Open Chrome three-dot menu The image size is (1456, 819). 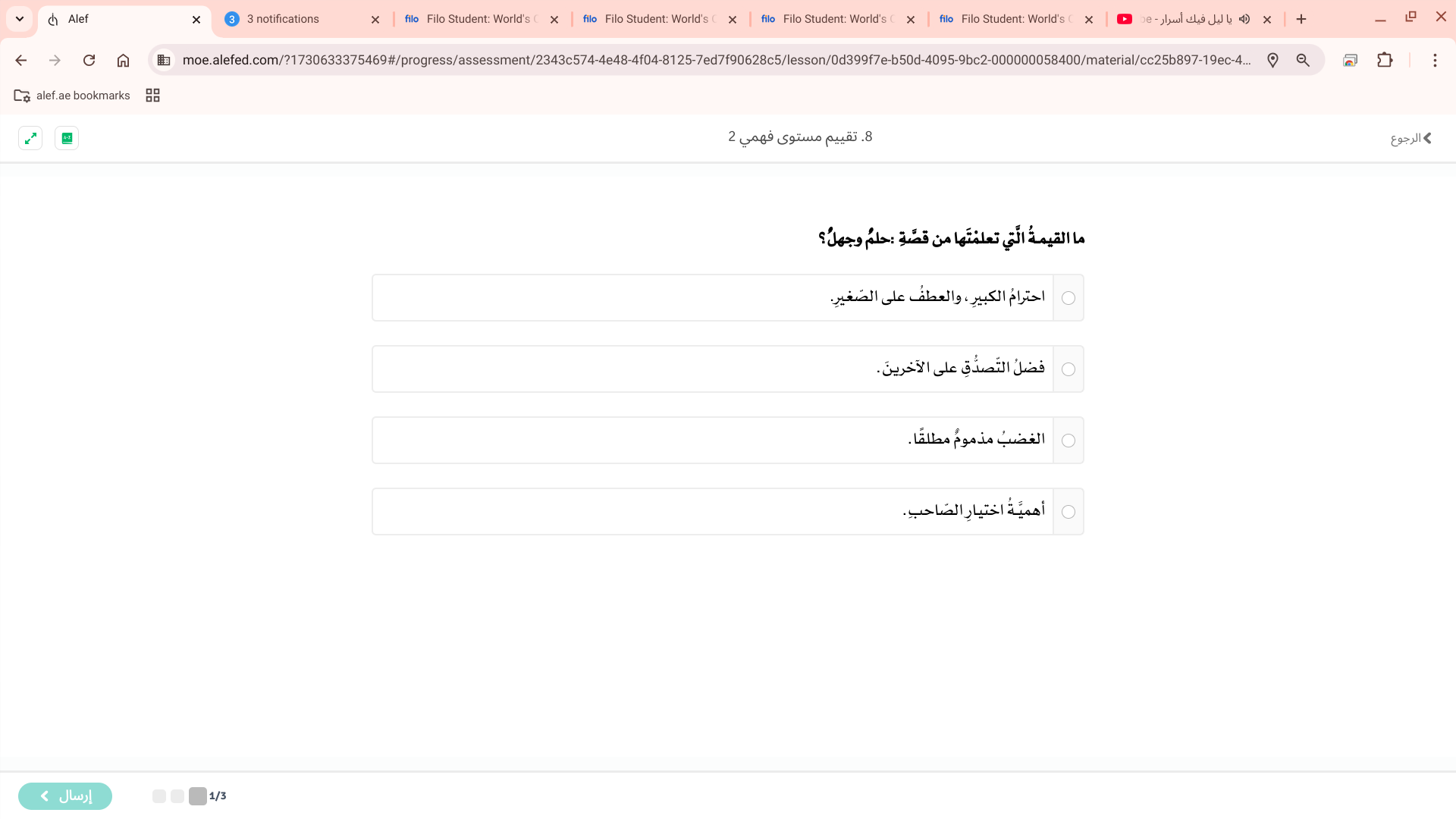tap(1435, 60)
